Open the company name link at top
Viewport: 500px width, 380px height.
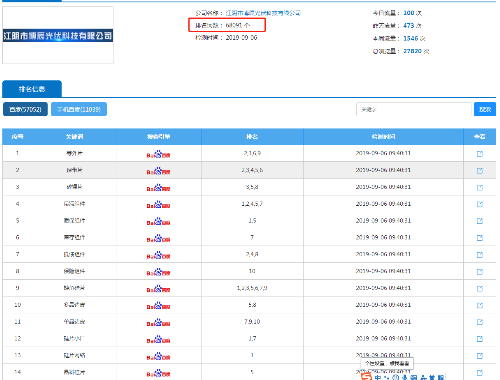point(263,13)
